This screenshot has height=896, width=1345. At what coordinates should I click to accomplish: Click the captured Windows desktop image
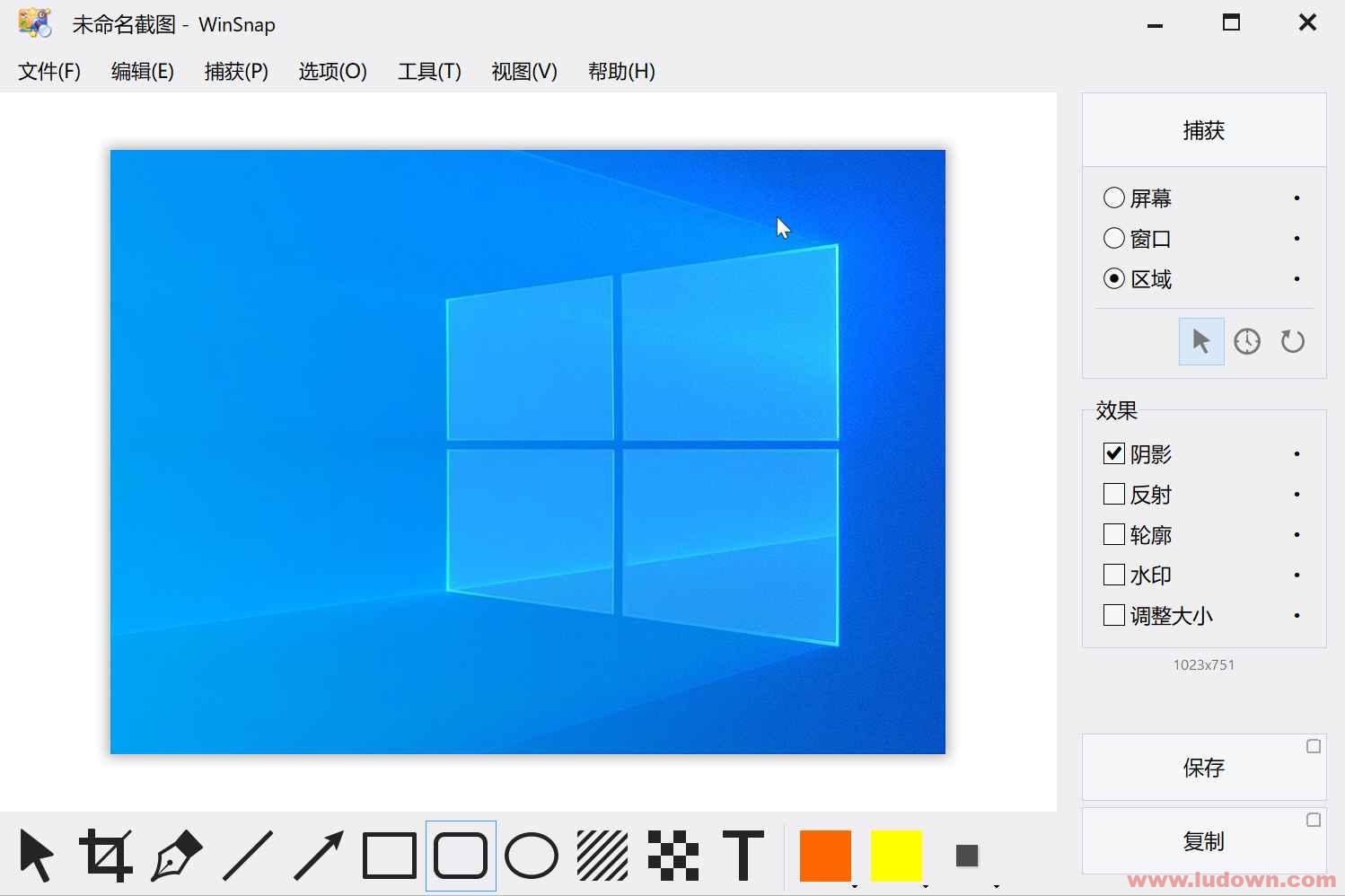(528, 452)
